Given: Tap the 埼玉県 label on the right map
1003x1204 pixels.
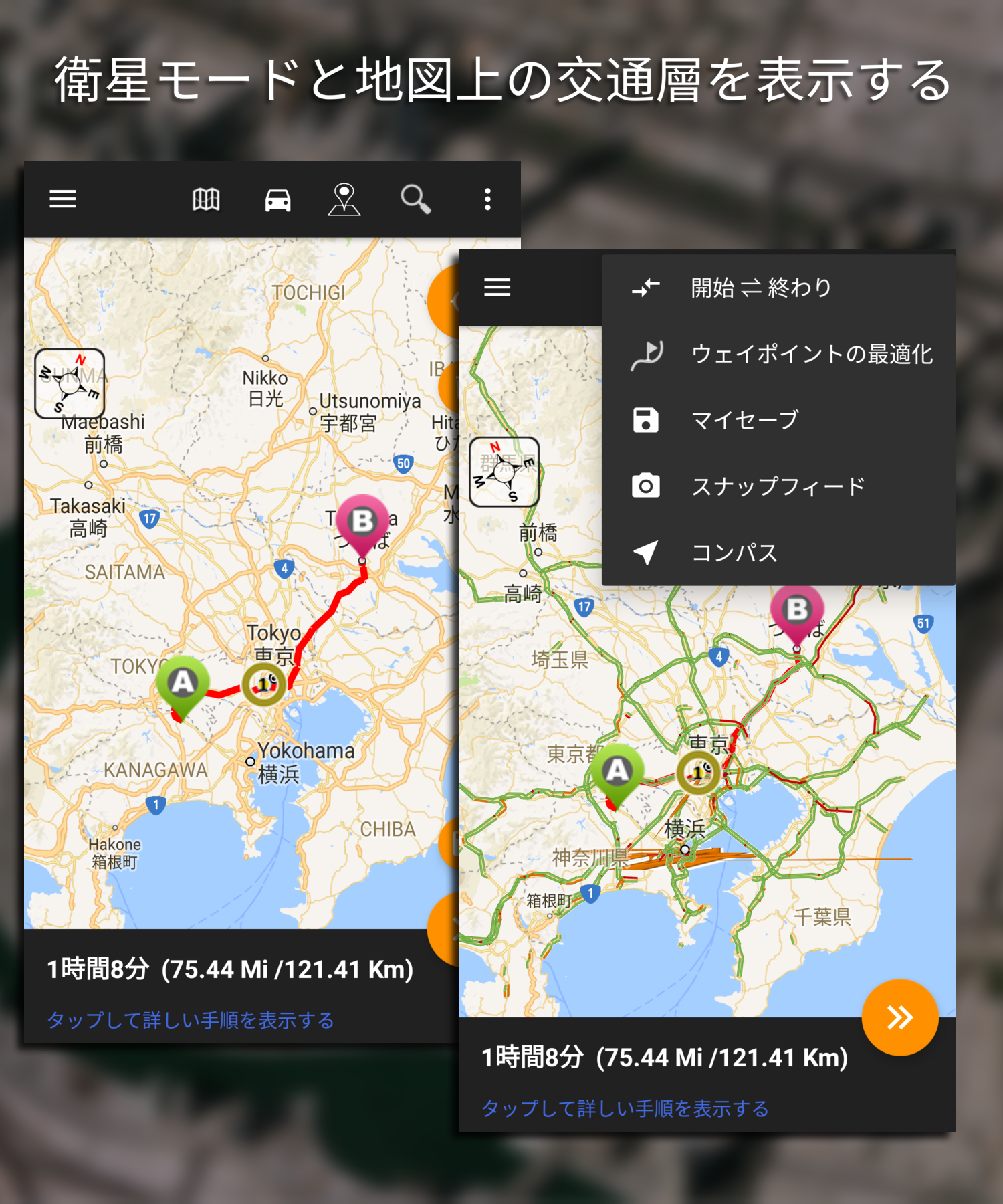Looking at the screenshot, I should tap(560, 660).
